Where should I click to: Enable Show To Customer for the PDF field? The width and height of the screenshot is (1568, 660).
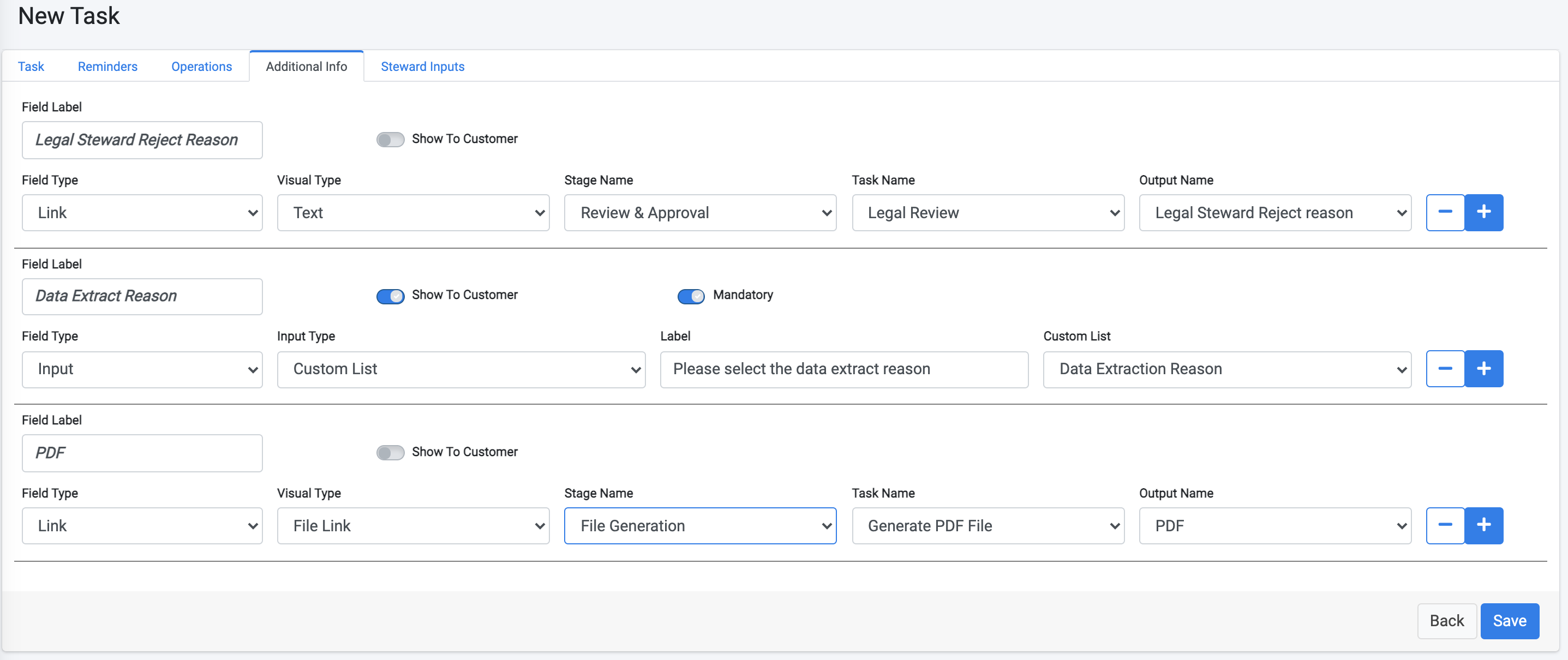(390, 453)
